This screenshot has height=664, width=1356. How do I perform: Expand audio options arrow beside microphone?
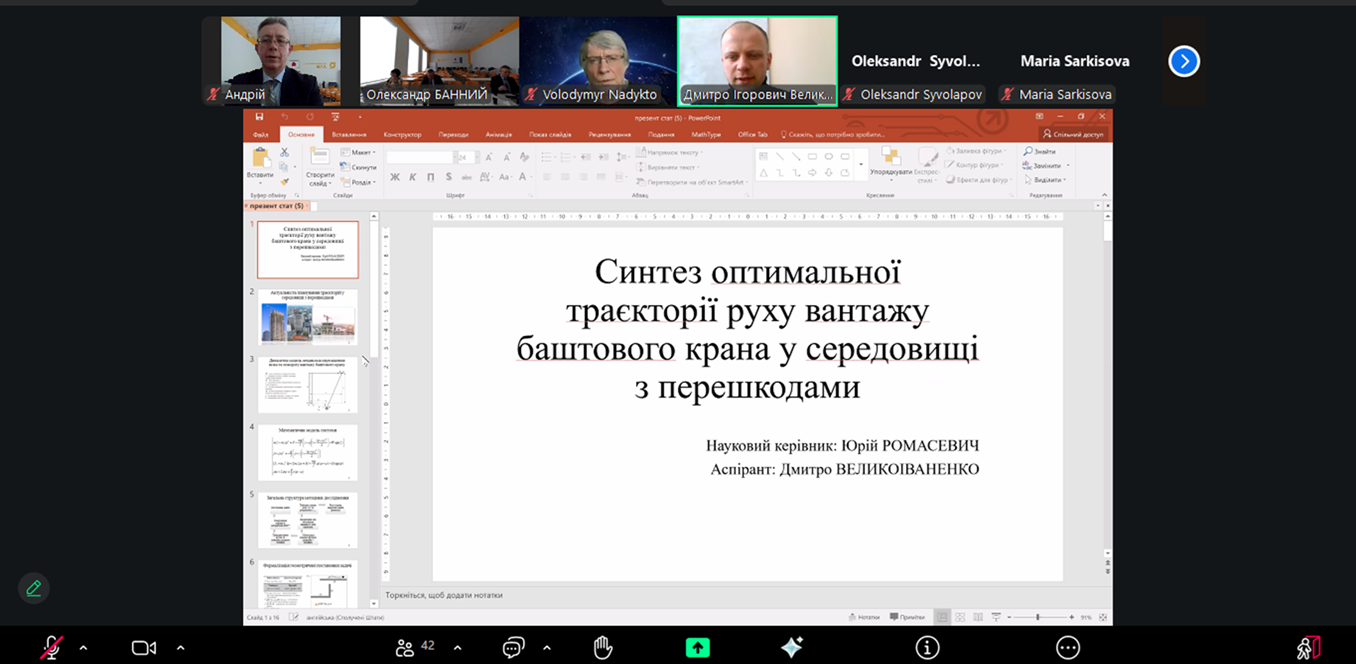(83, 648)
